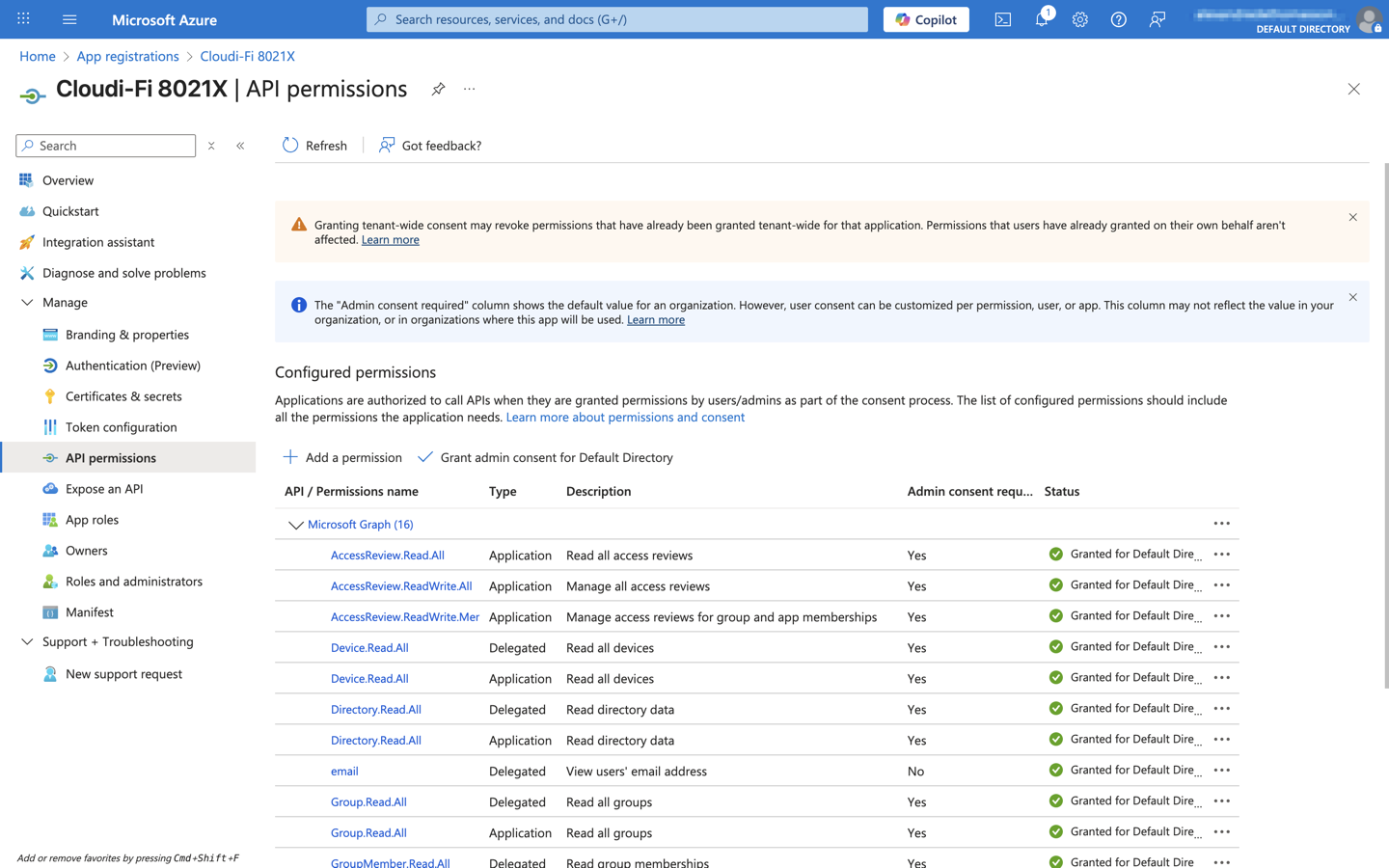Click the feedback icon in top bar

point(1157,19)
